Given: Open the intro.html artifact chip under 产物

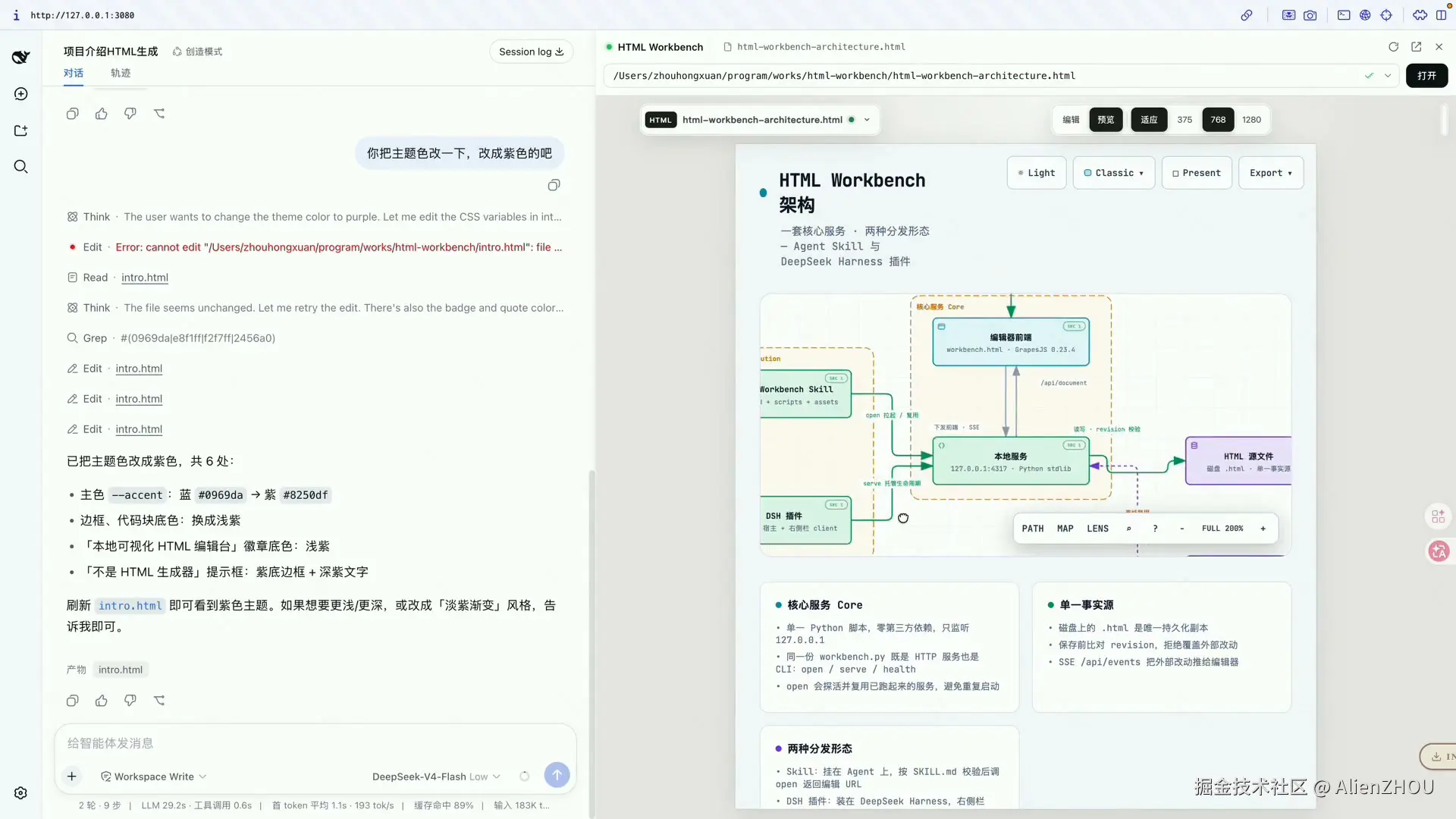Looking at the screenshot, I should click(x=121, y=670).
